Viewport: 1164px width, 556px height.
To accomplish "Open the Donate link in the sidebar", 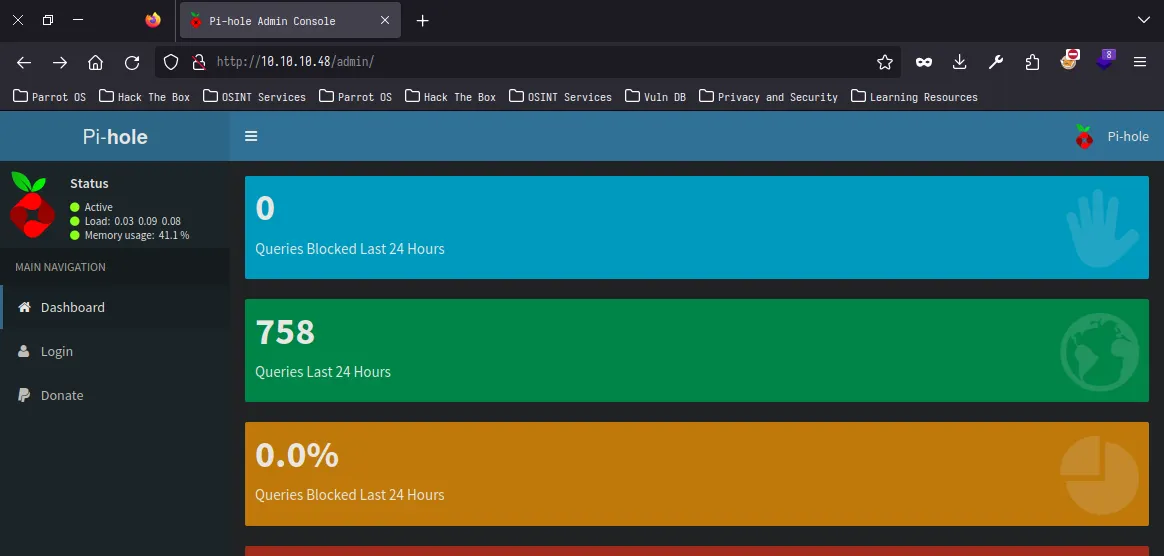I will pyautogui.click(x=61, y=395).
